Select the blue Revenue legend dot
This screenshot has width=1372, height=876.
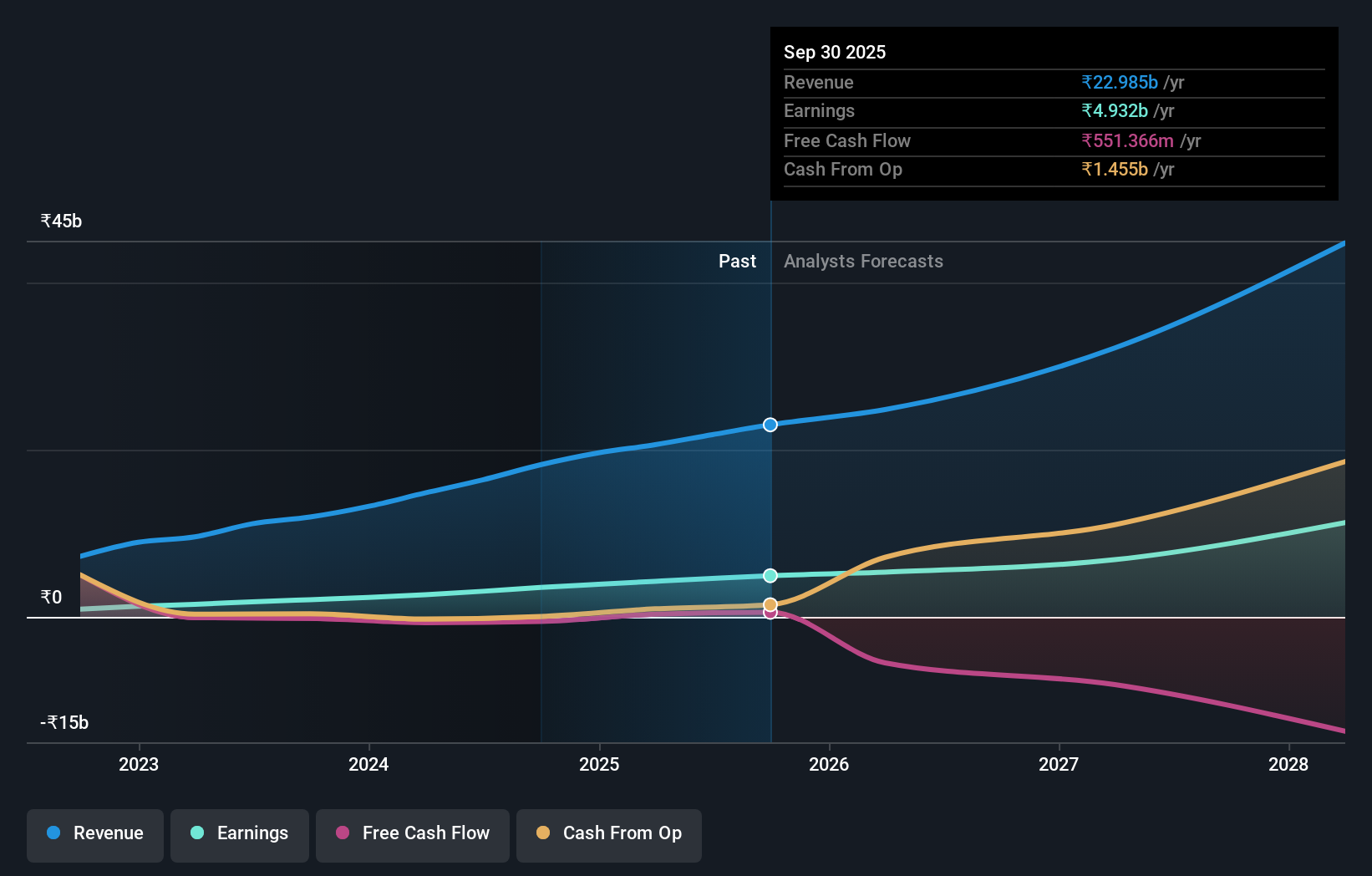tap(53, 833)
